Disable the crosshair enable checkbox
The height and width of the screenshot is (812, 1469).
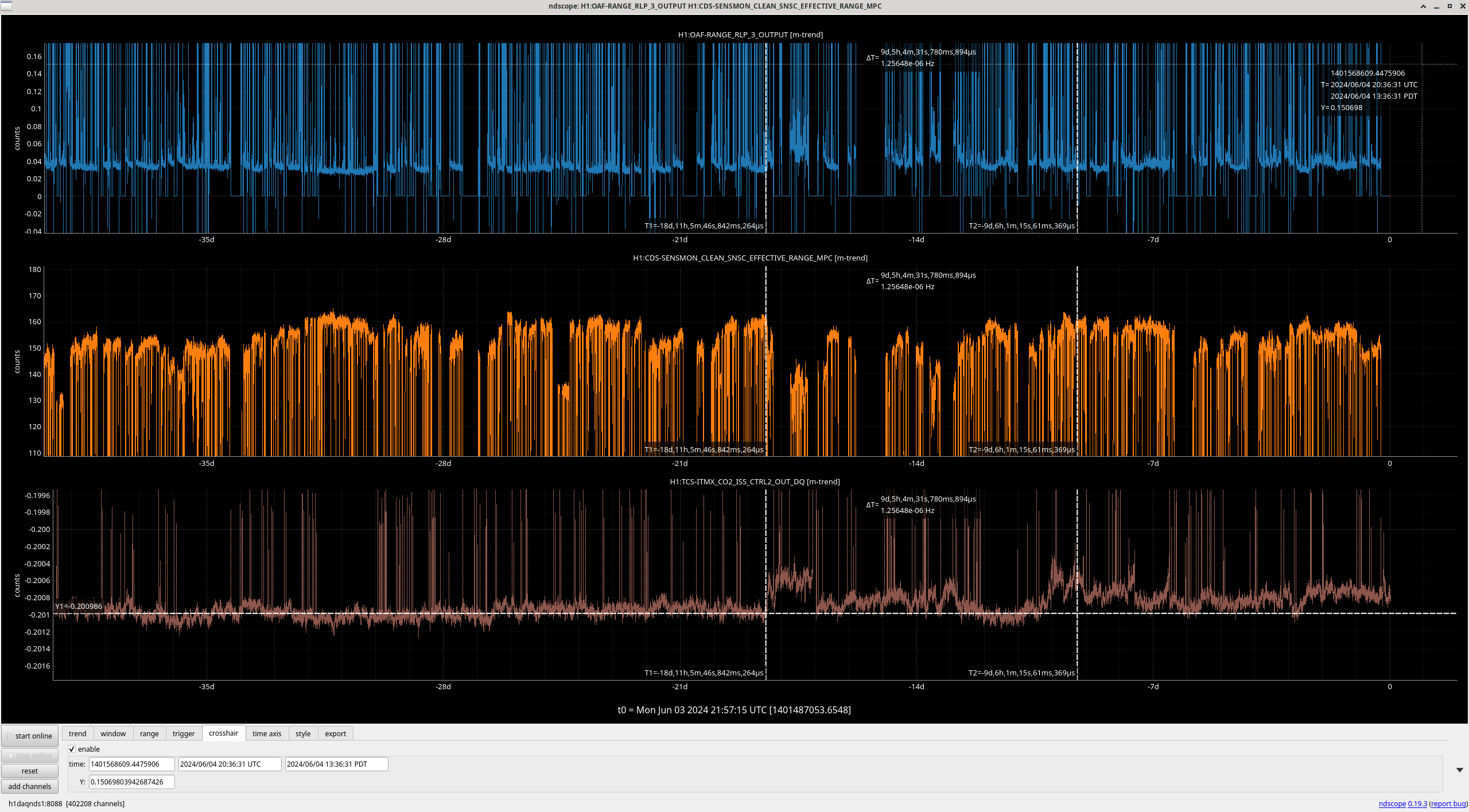click(x=72, y=749)
